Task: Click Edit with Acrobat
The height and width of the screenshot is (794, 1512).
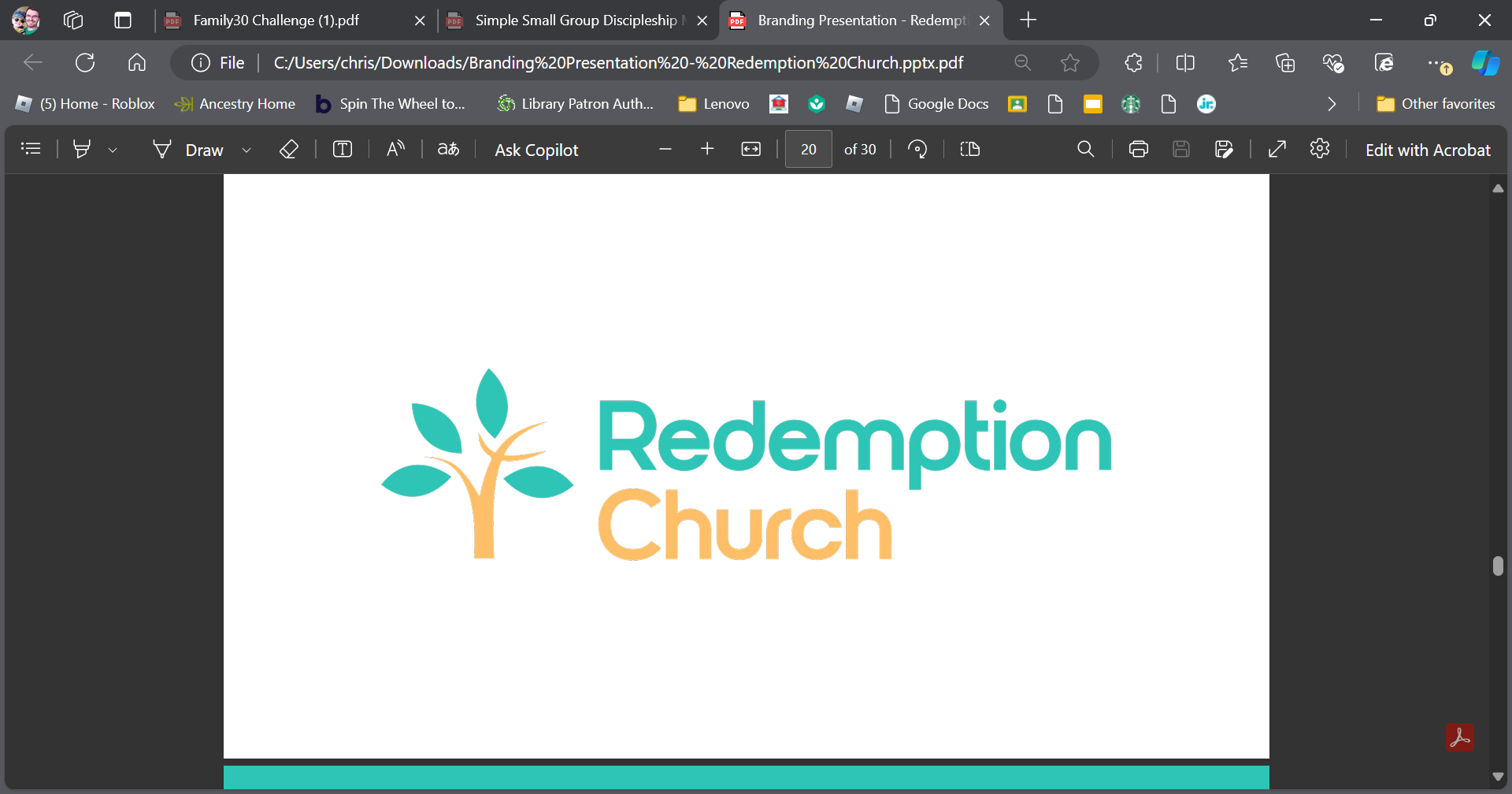Action: pos(1427,150)
